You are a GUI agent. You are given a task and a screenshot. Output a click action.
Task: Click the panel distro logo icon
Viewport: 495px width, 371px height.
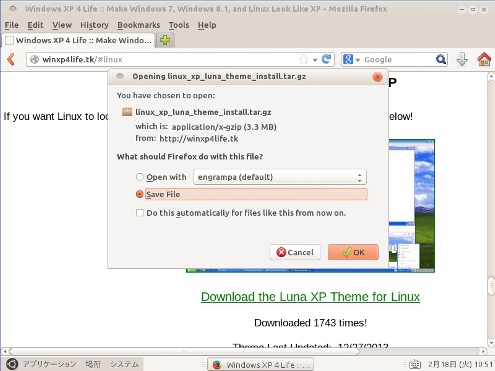tap(12, 364)
